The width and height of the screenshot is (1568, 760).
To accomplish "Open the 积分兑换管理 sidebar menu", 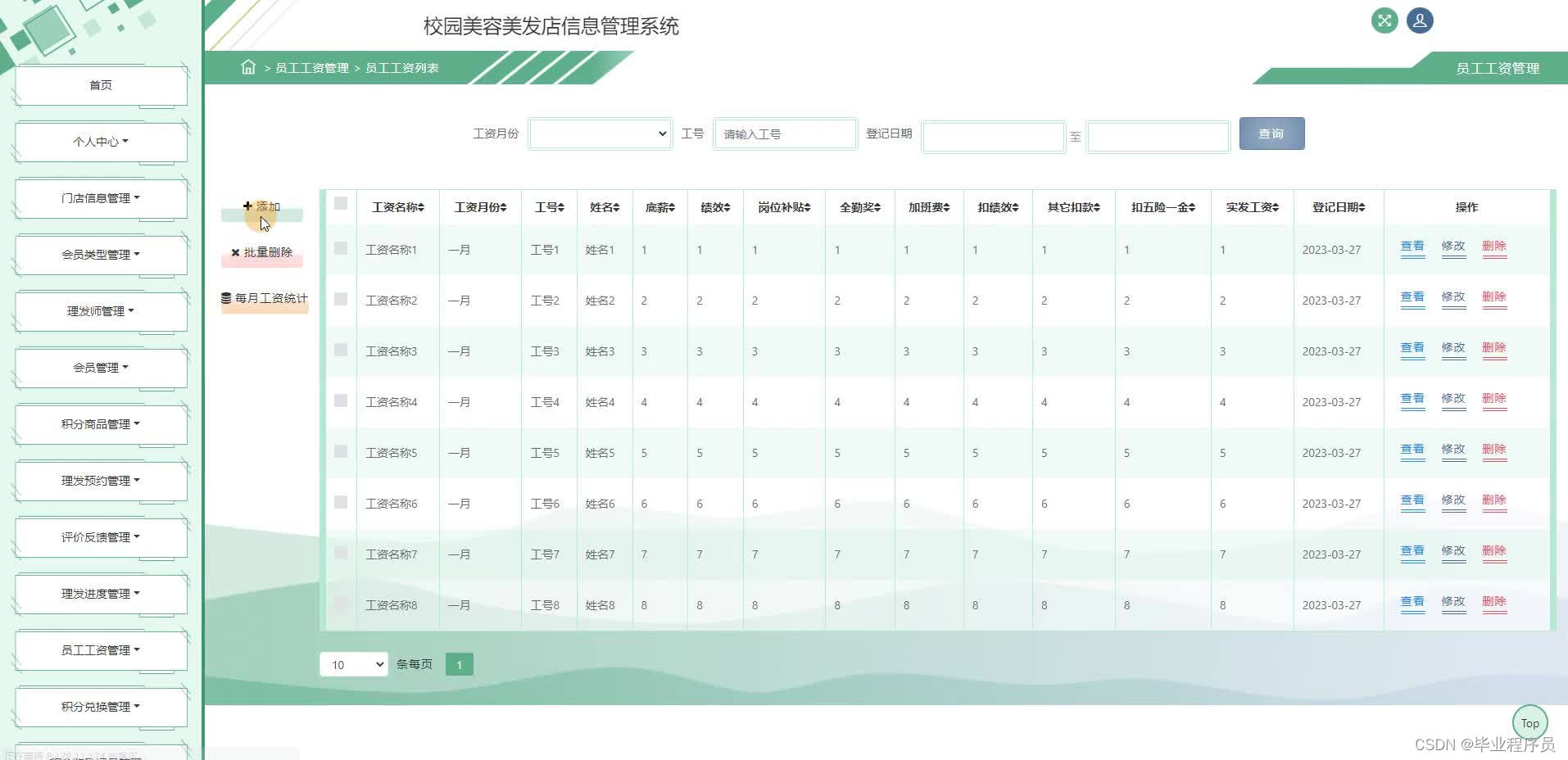I will [x=101, y=707].
